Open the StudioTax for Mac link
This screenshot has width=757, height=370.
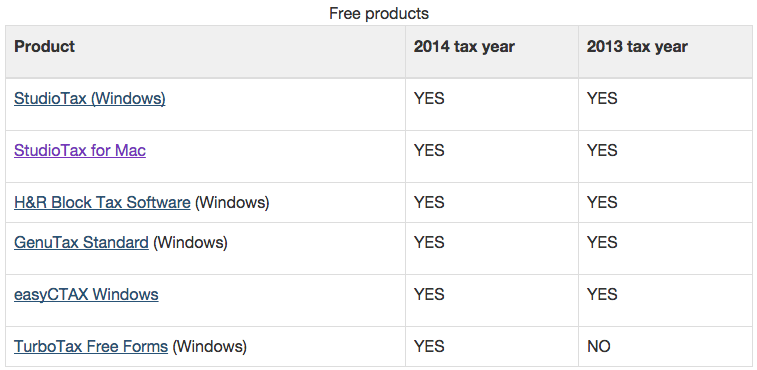click(80, 151)
